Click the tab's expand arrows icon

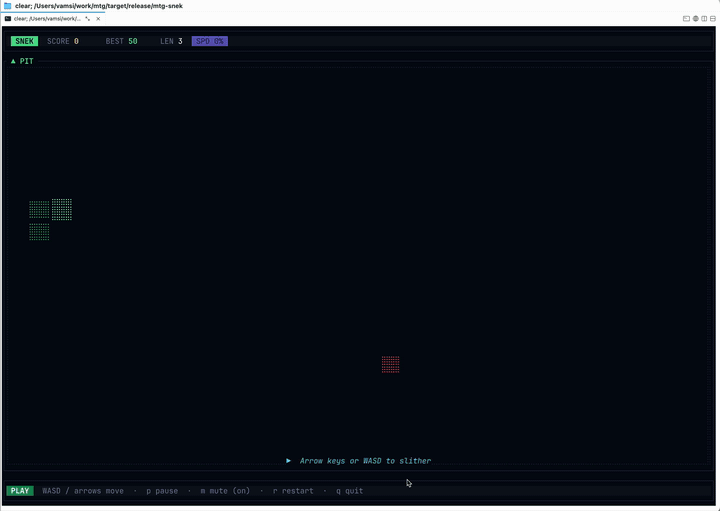click(x=88, y=19)
